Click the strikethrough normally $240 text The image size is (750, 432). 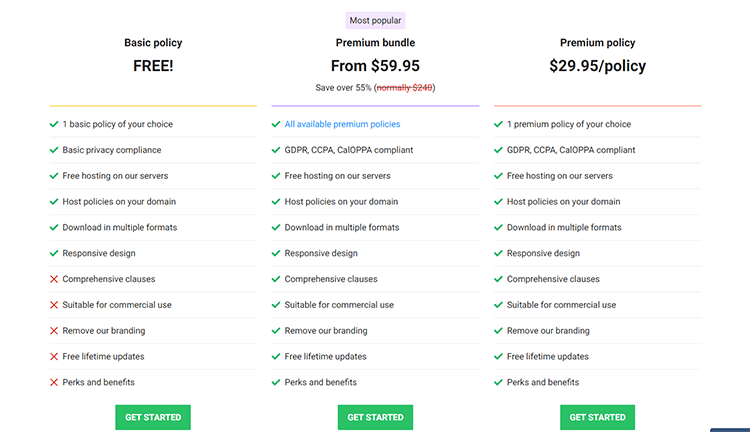coord(405,88)
